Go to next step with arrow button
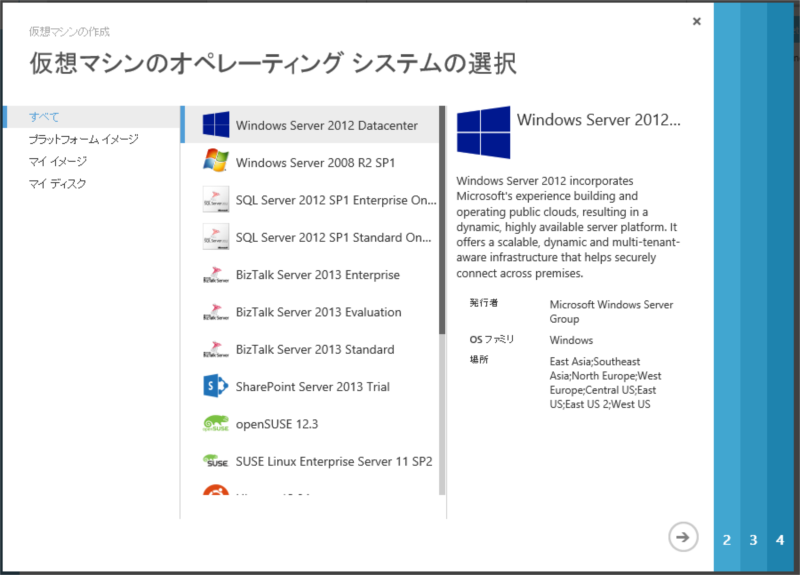The height and width of the screenshot is (575, 800). pyautogui.click(x=683, y=537)
